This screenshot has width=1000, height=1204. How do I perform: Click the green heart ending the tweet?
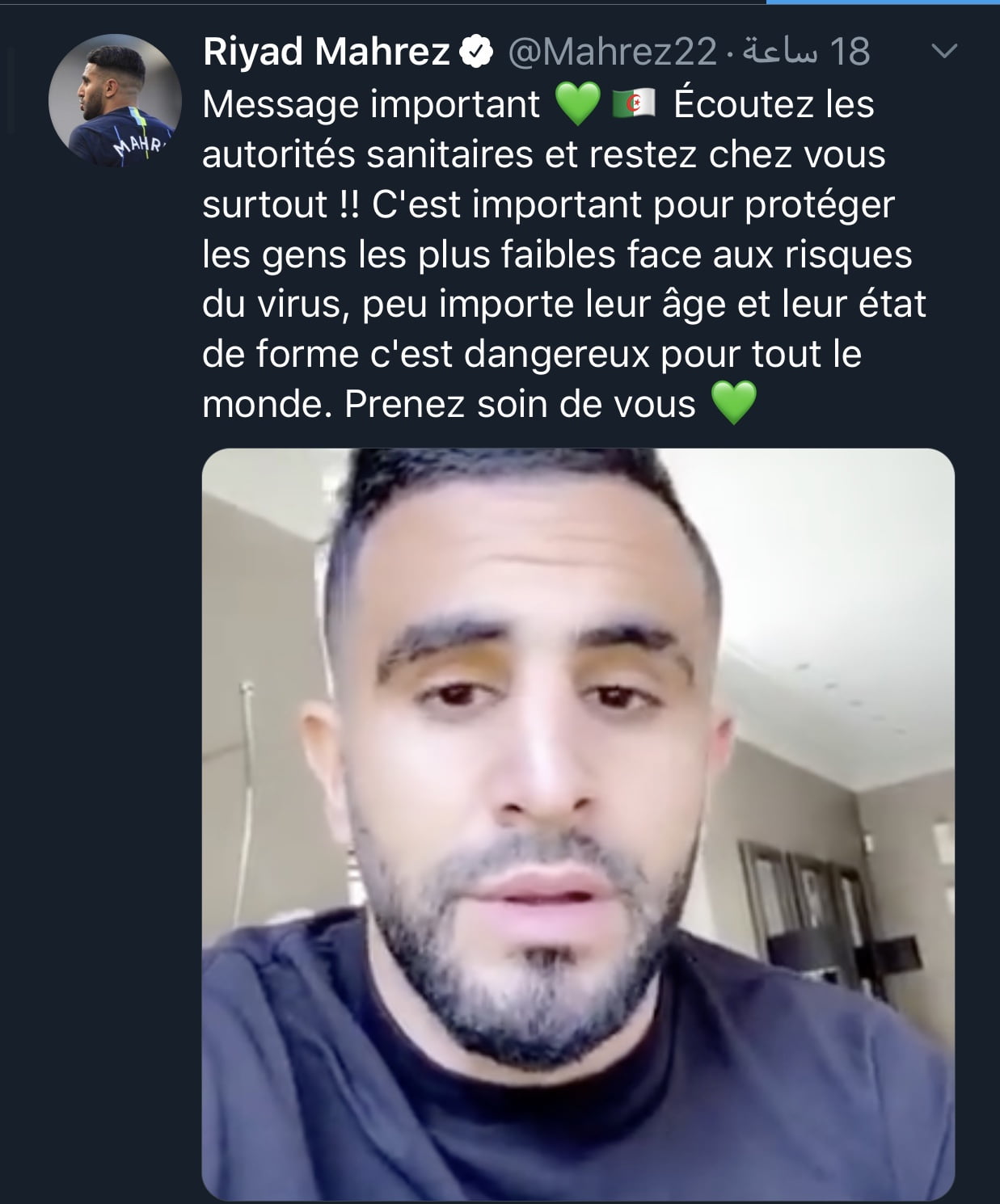tap(733, 404)
